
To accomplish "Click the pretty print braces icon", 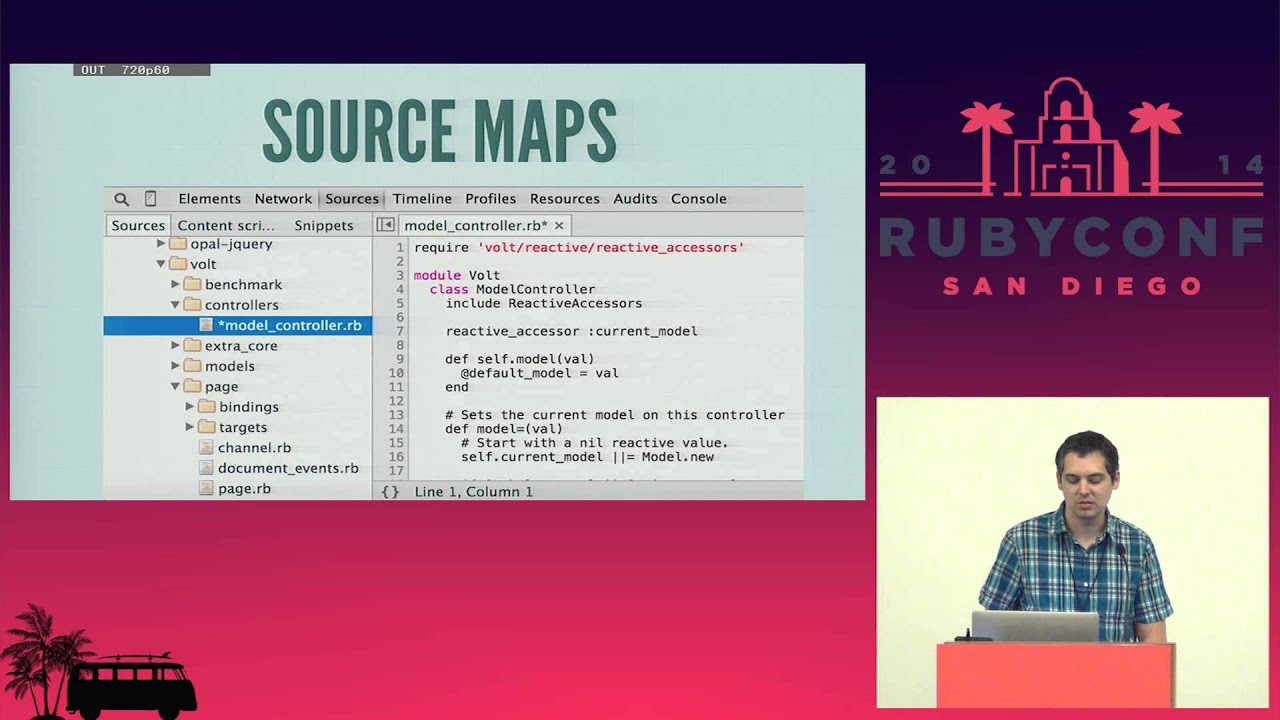I will [x=390, y=492].
